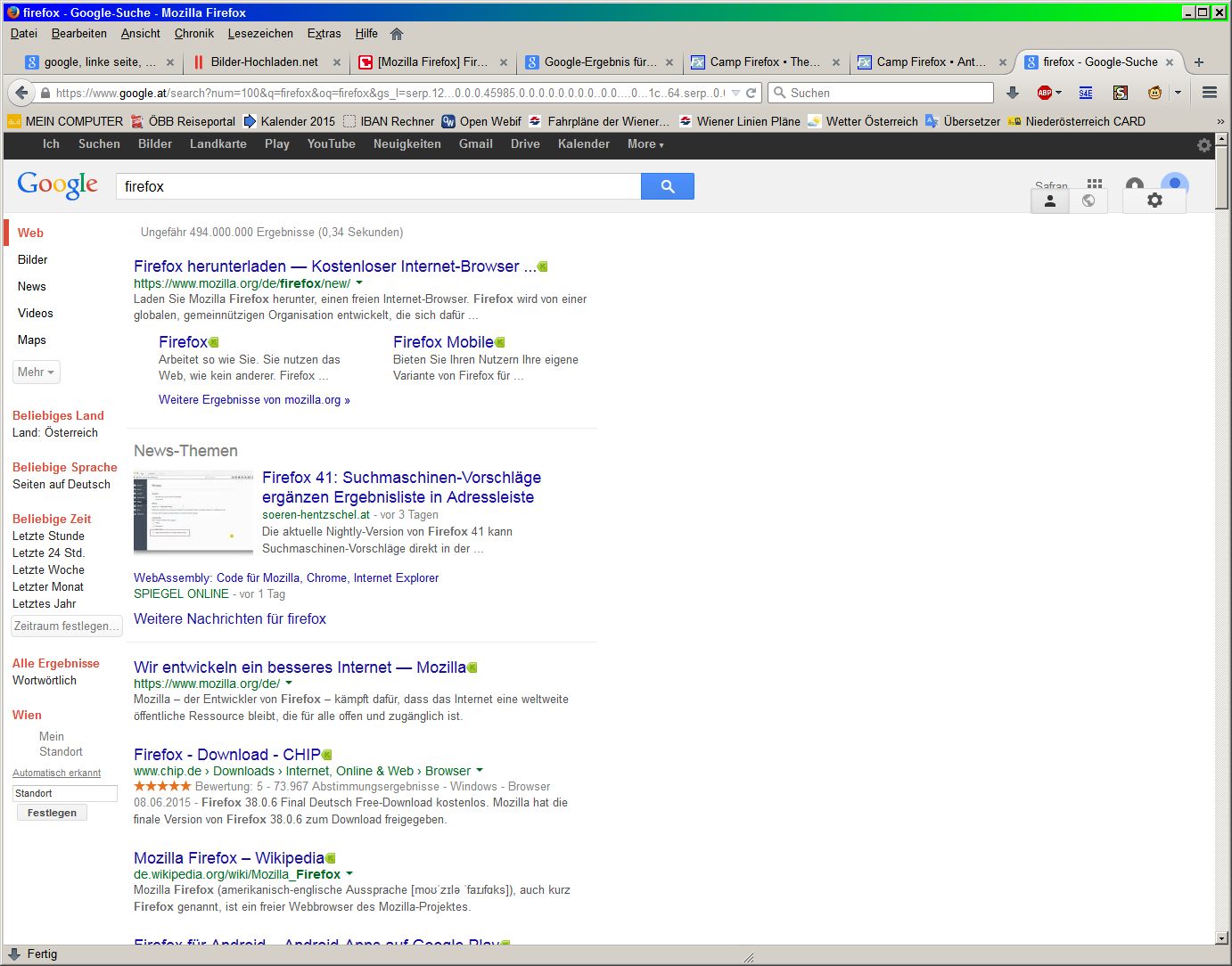Click the S4E toolbar extension icon
Screen dimensions: 1232x966
click(1085, 93)
